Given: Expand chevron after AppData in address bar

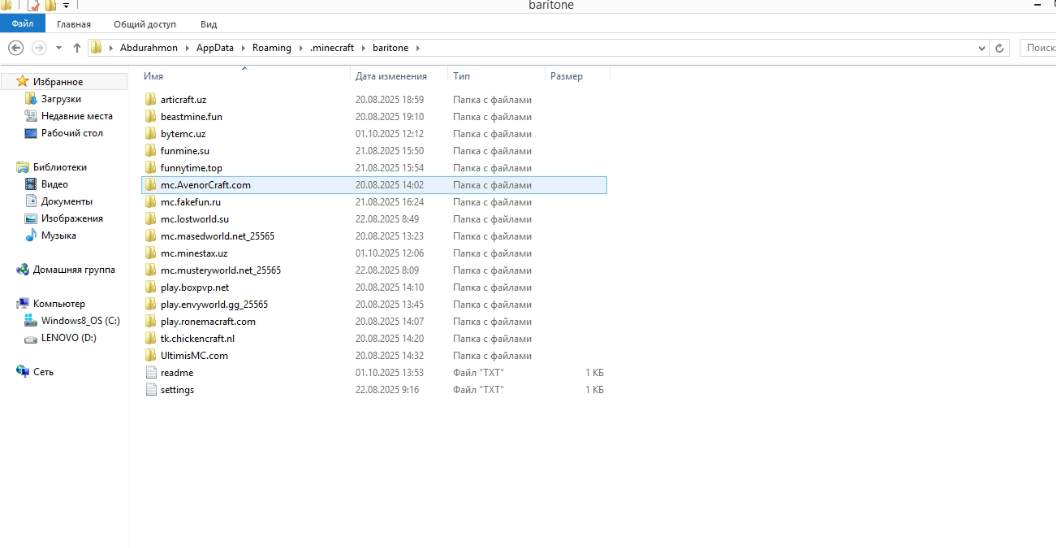Looking at the screenshot, I should point(243,48).
